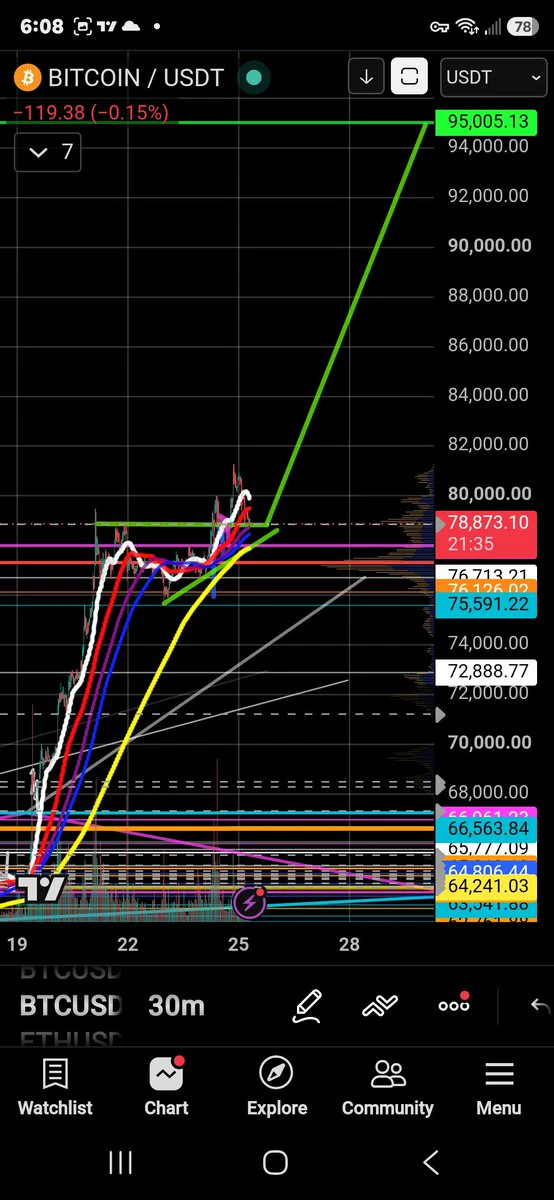
Task: Switch to the Community tab
Action: coord(388,1087)
